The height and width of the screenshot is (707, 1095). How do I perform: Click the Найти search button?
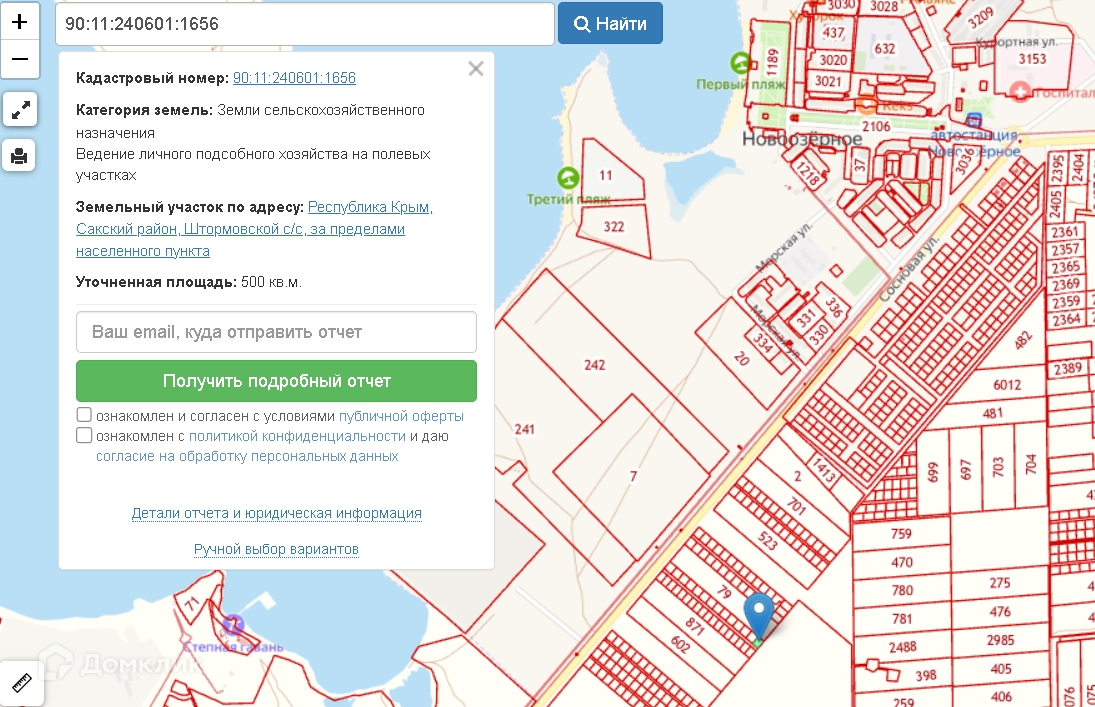[610, 24]
